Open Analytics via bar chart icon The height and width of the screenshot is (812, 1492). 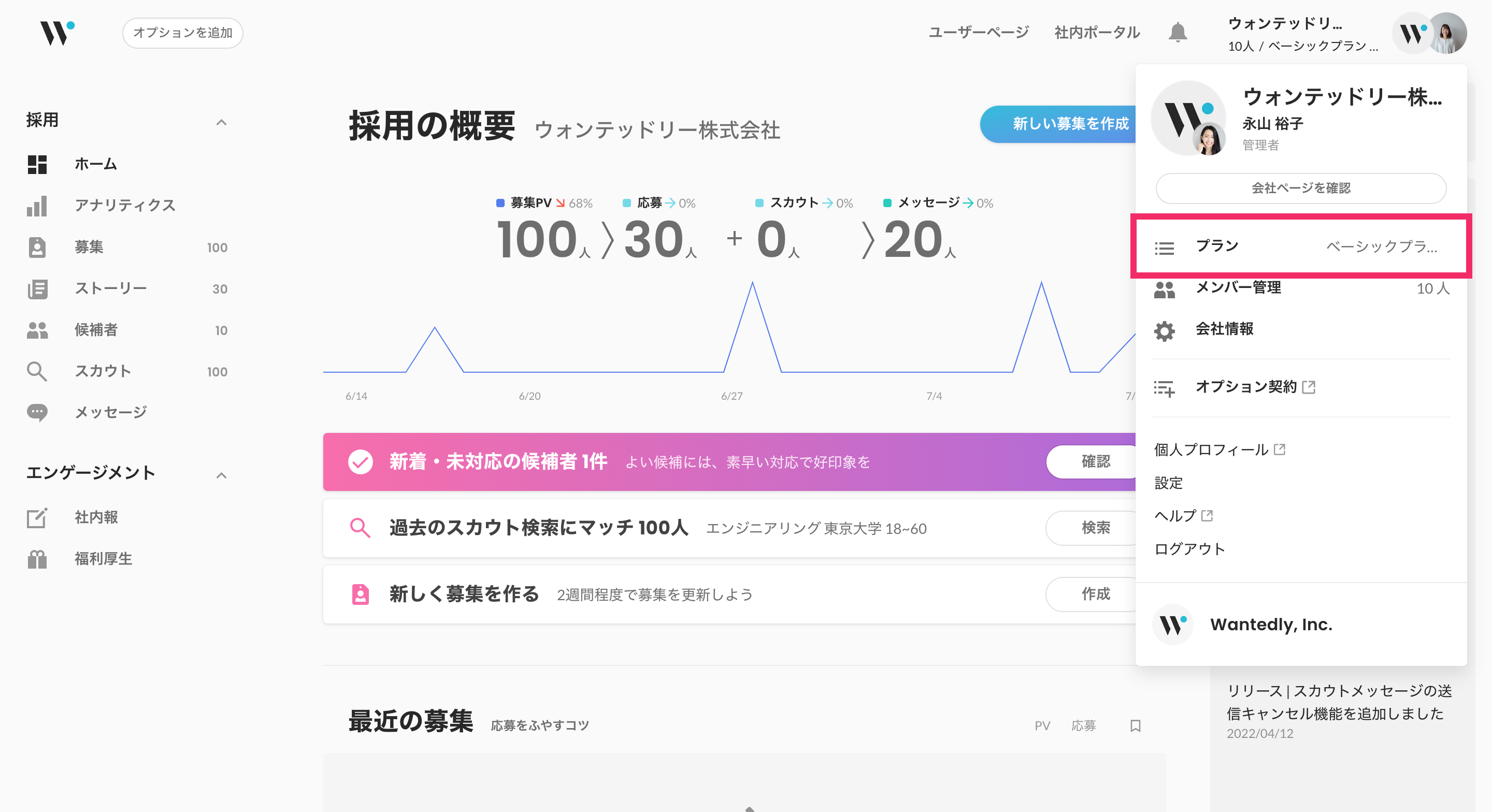[37, 206]
